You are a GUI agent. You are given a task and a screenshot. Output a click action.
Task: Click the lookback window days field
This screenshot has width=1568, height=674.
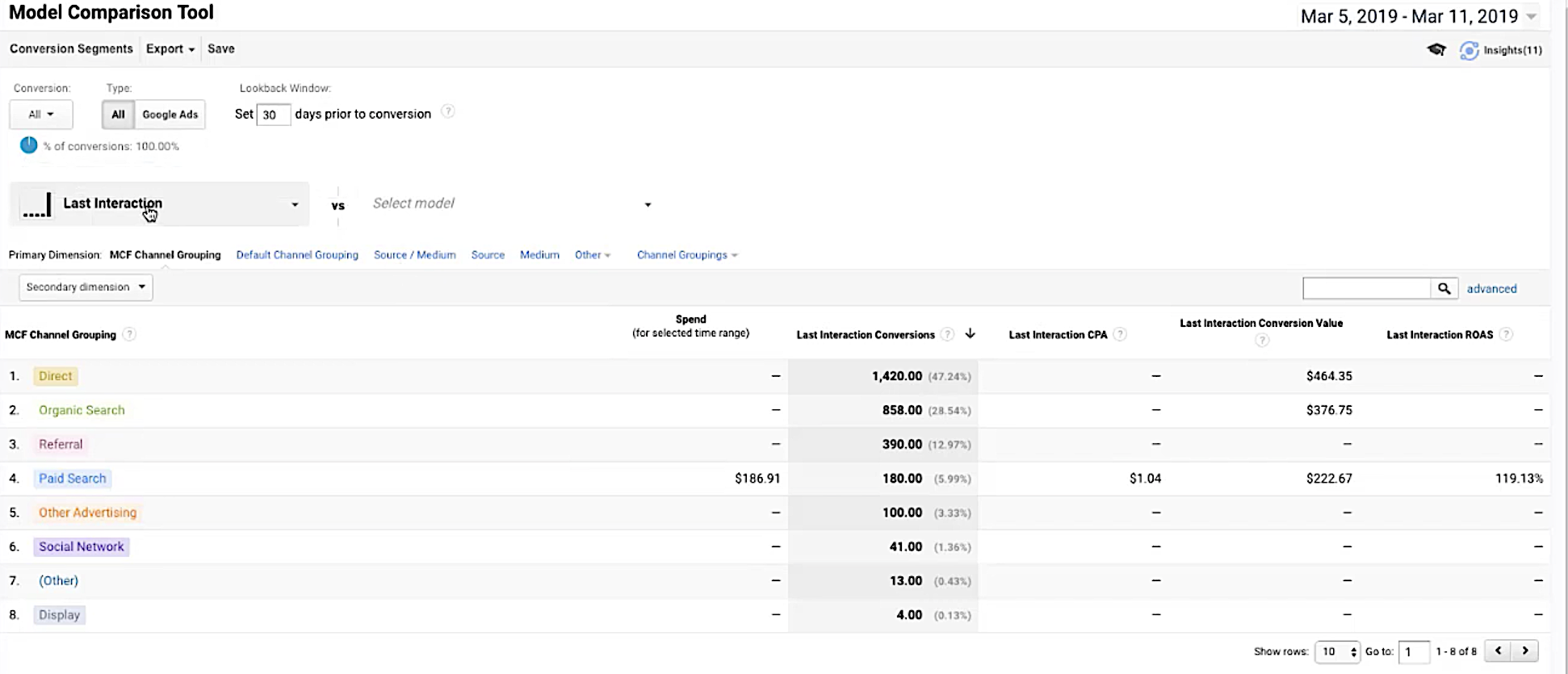pyautogui.click(x=273, y=115)
